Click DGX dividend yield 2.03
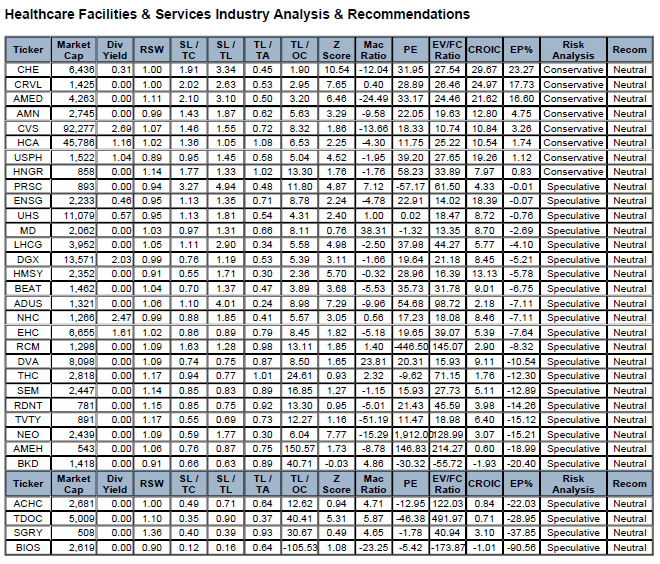 point(122,260)
